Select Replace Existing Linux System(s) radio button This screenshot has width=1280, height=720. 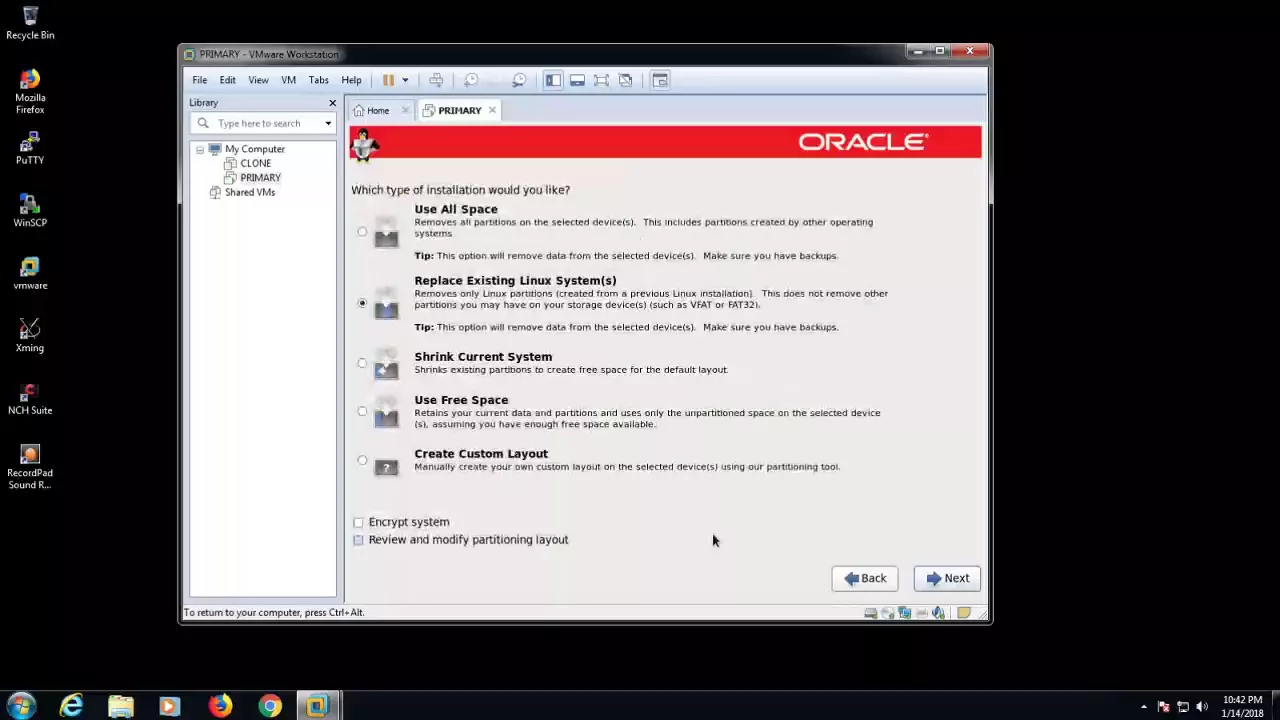[362, 303]
